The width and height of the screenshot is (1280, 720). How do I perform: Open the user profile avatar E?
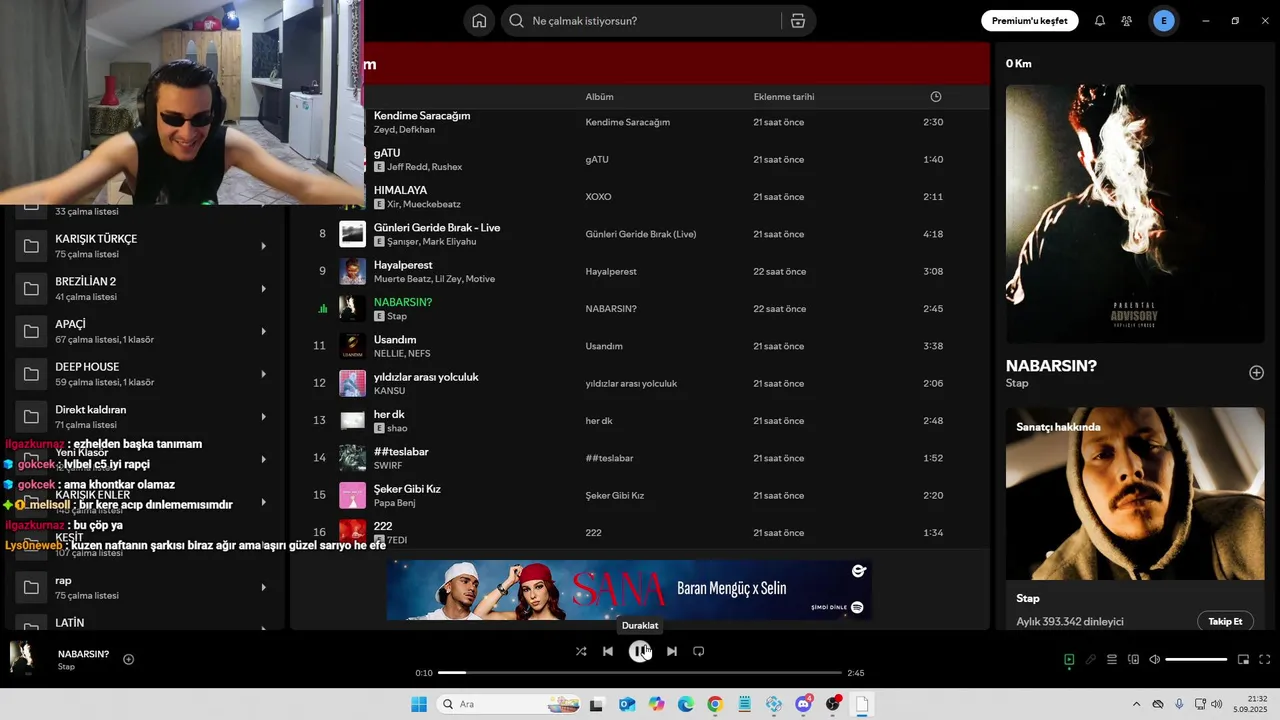click(x=1163, y=21)
